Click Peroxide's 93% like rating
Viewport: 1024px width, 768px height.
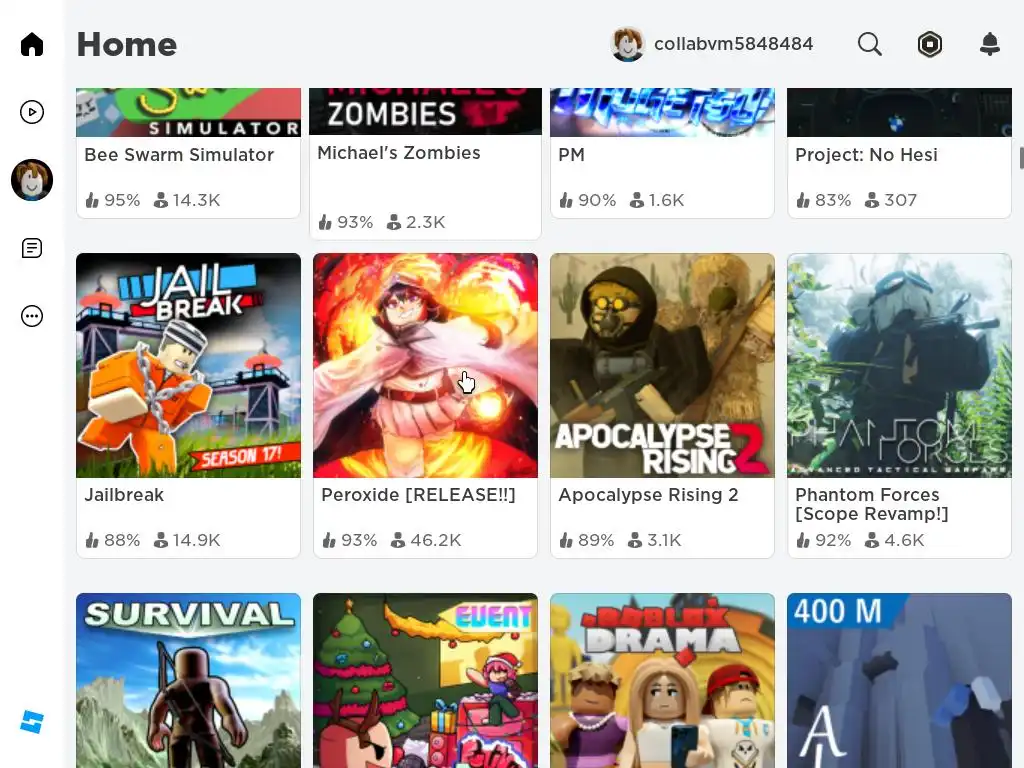[349, 540]
